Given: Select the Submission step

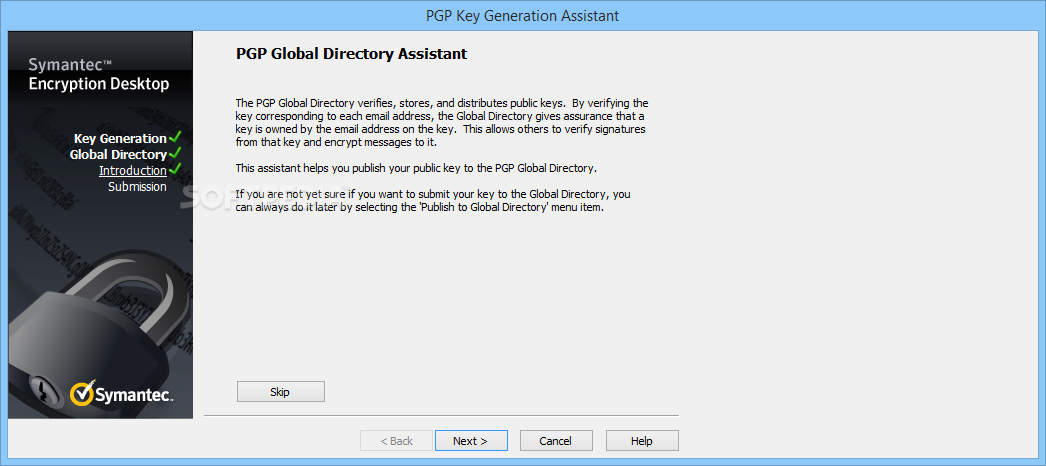Looking at the screenshot, I should click(x=137, y=187).
